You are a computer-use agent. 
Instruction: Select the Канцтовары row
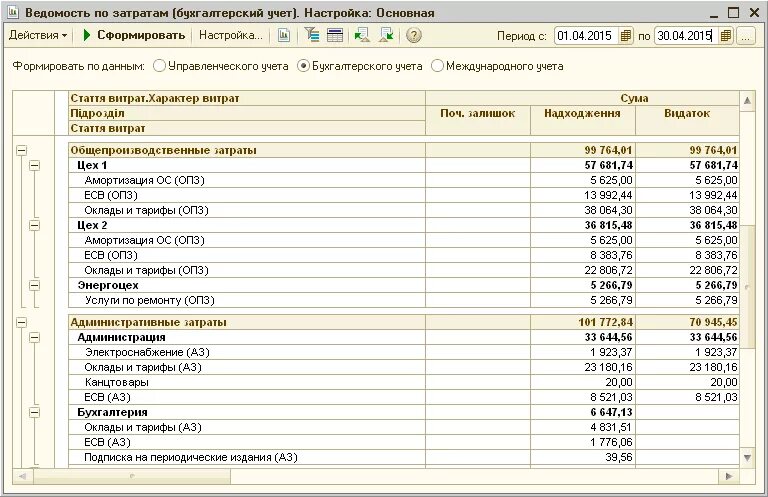(247, 382)
